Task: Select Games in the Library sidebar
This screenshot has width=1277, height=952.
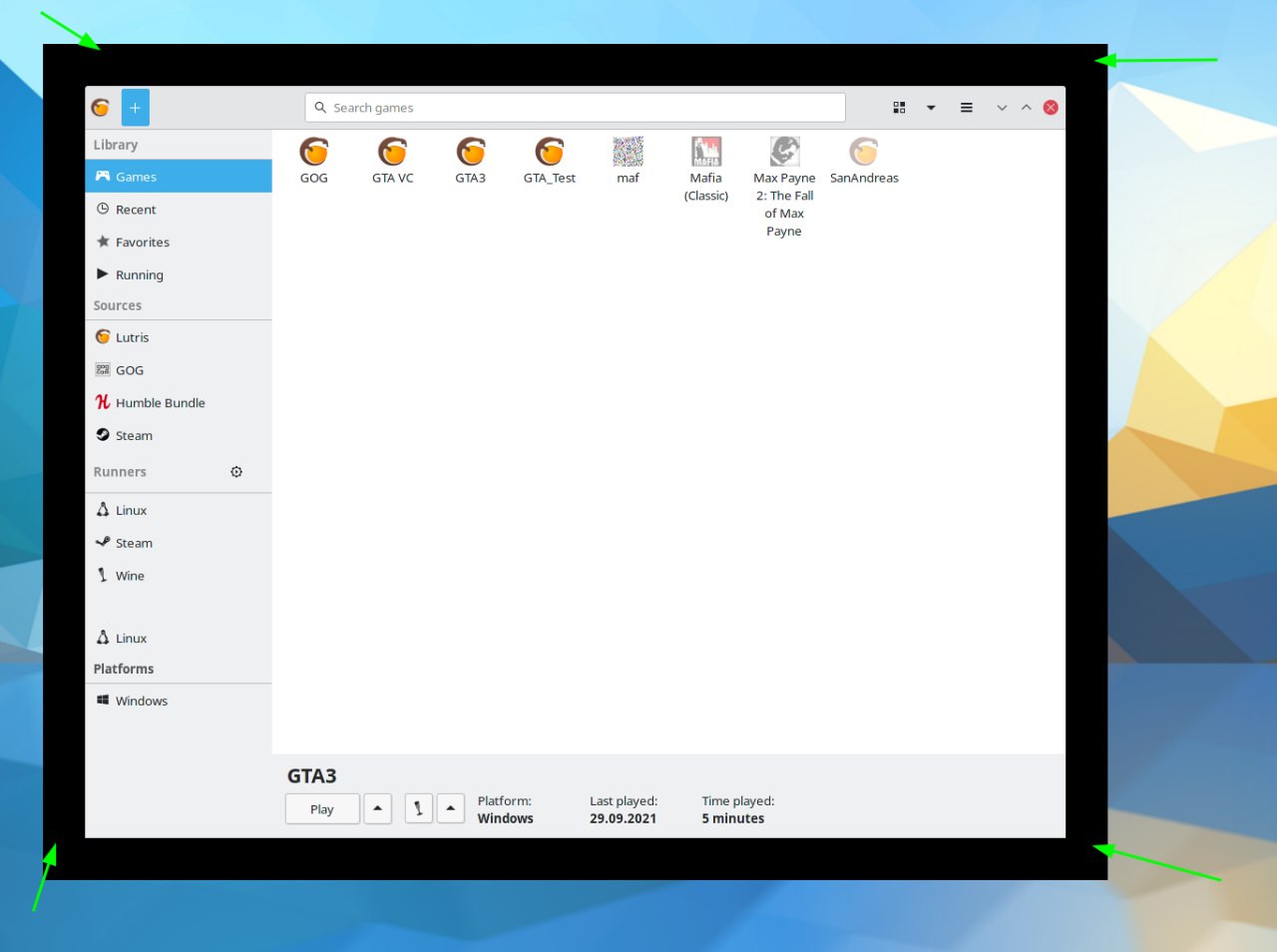Action: [179, 177]
